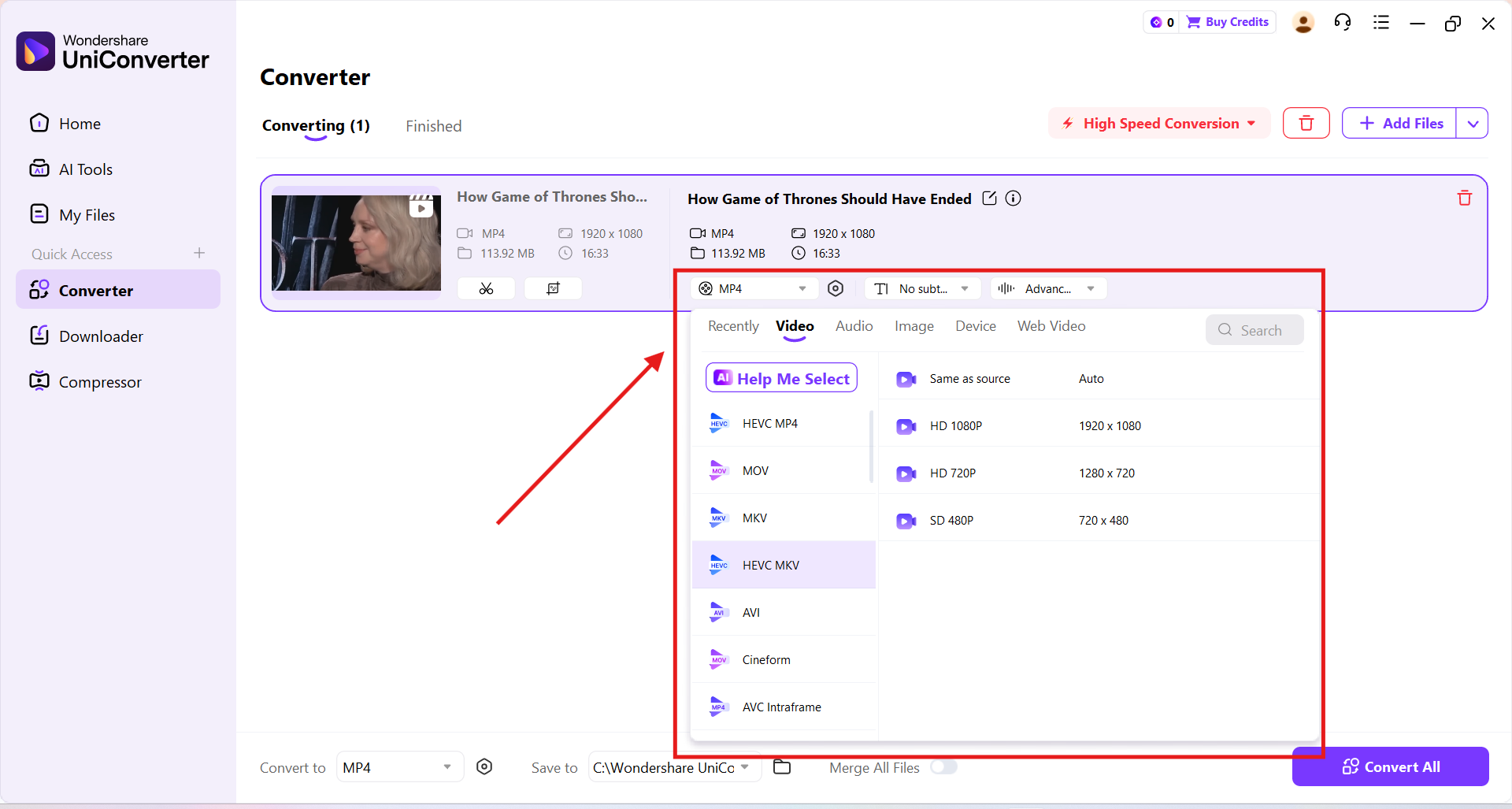1512x809 pixels.
Task: Open output format settings gear
Action: click(836, 288)
